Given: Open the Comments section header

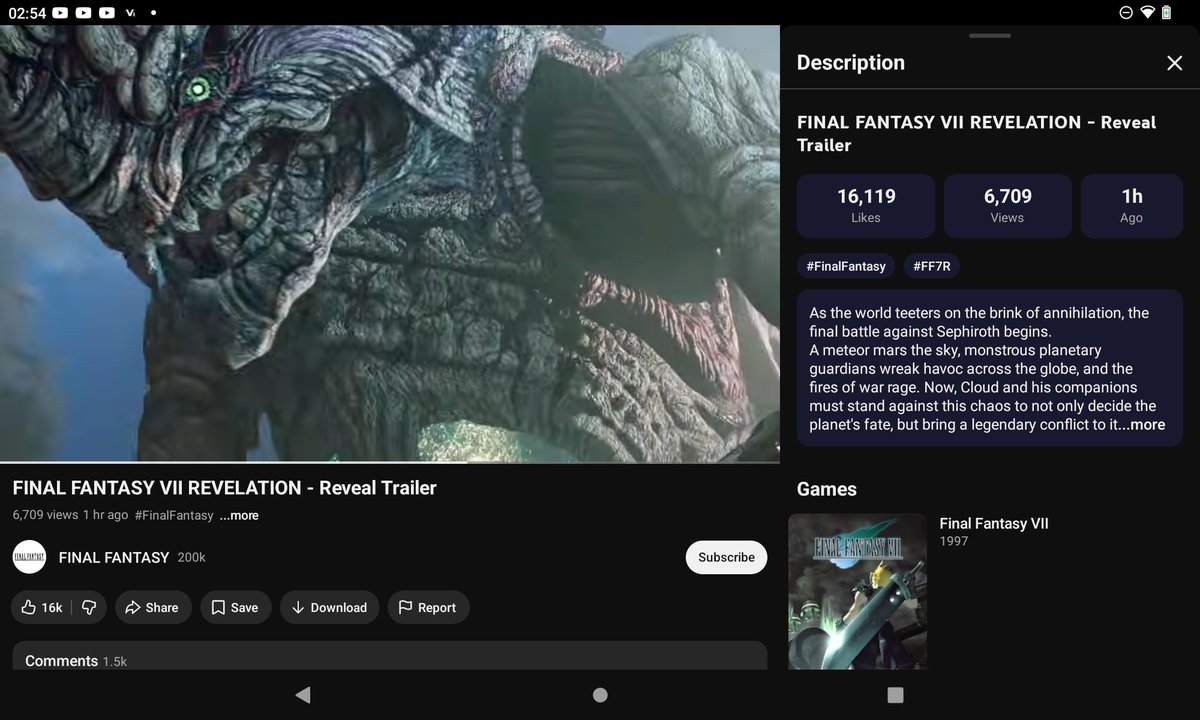Looking at the screenshot, I should point(390,656).
